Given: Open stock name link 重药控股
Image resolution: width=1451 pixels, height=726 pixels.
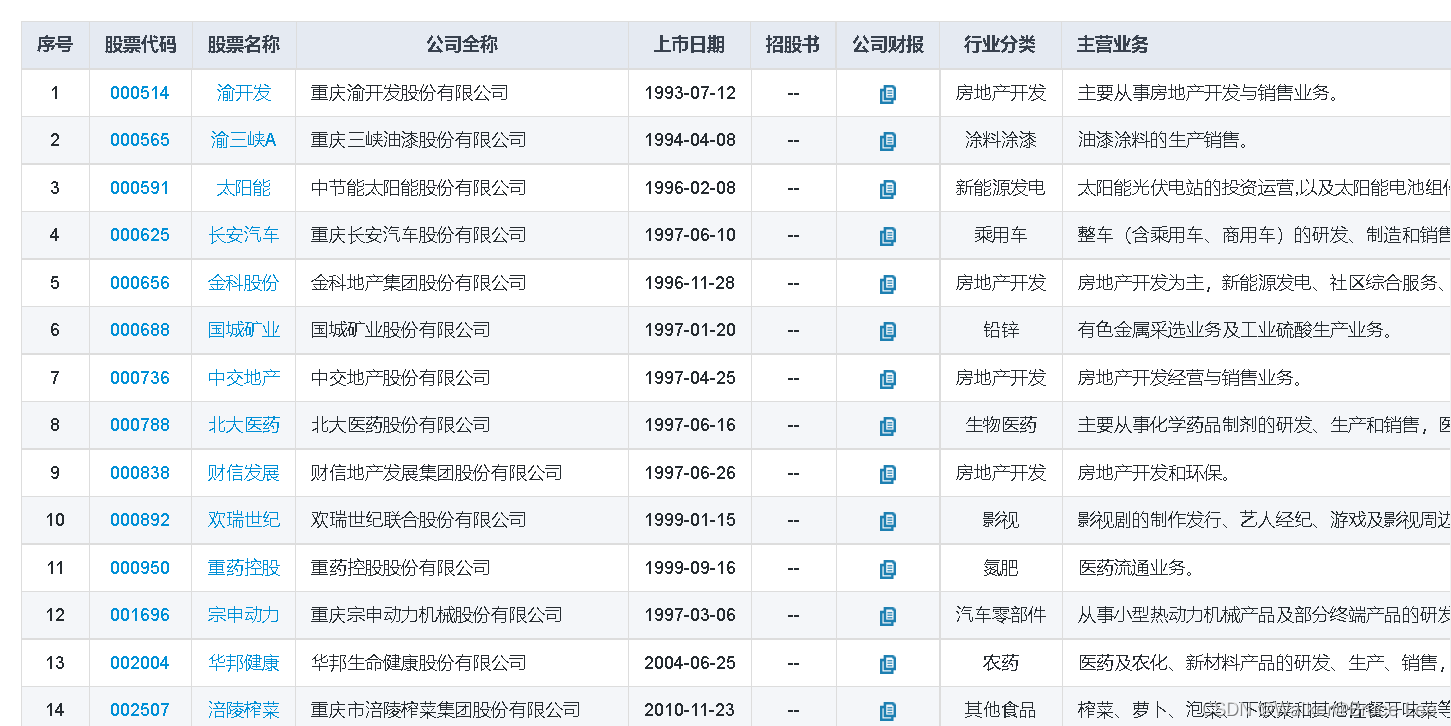Looking at the screenshot, I should 244,568.
